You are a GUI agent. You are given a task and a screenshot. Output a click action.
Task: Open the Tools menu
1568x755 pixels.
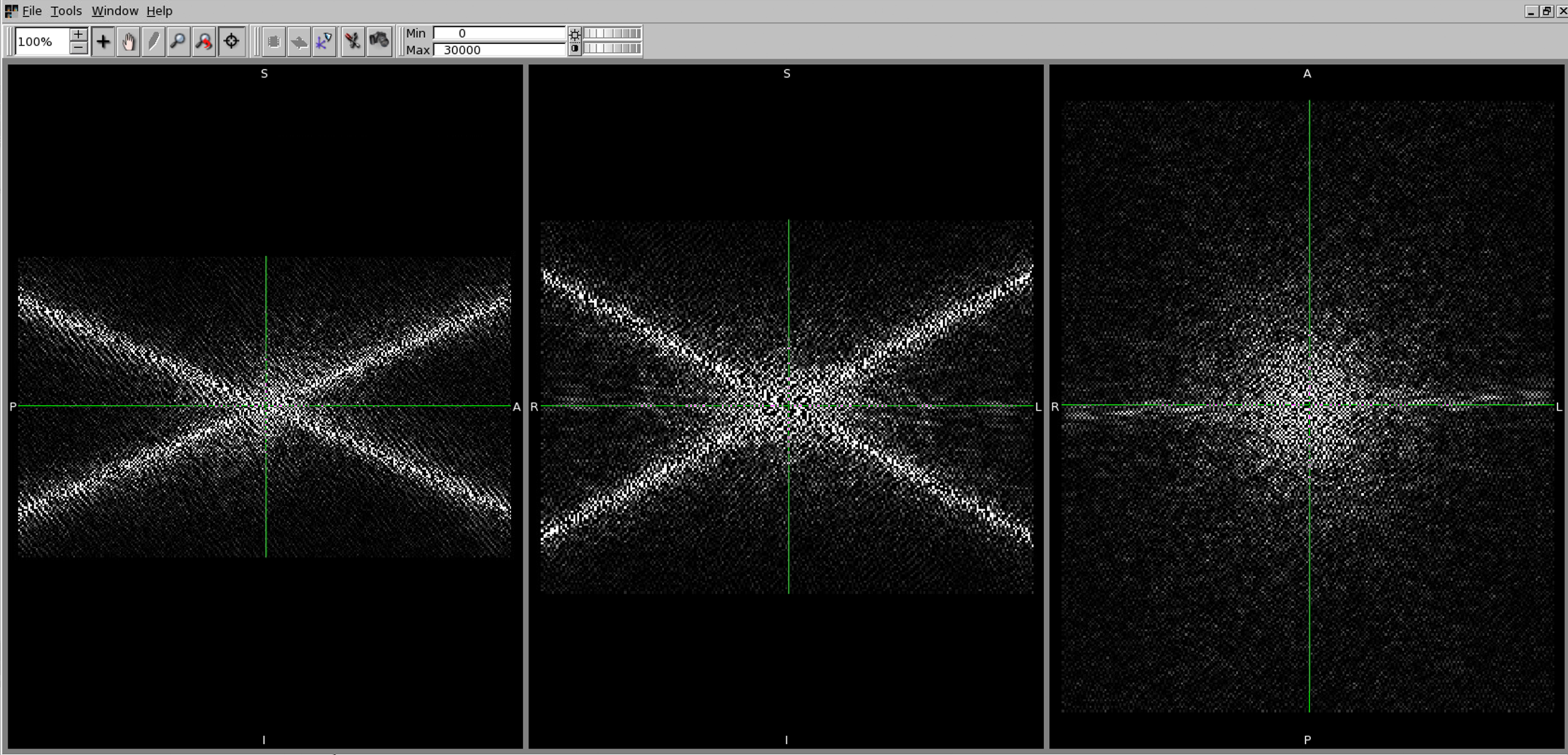[x=66, y=11]
